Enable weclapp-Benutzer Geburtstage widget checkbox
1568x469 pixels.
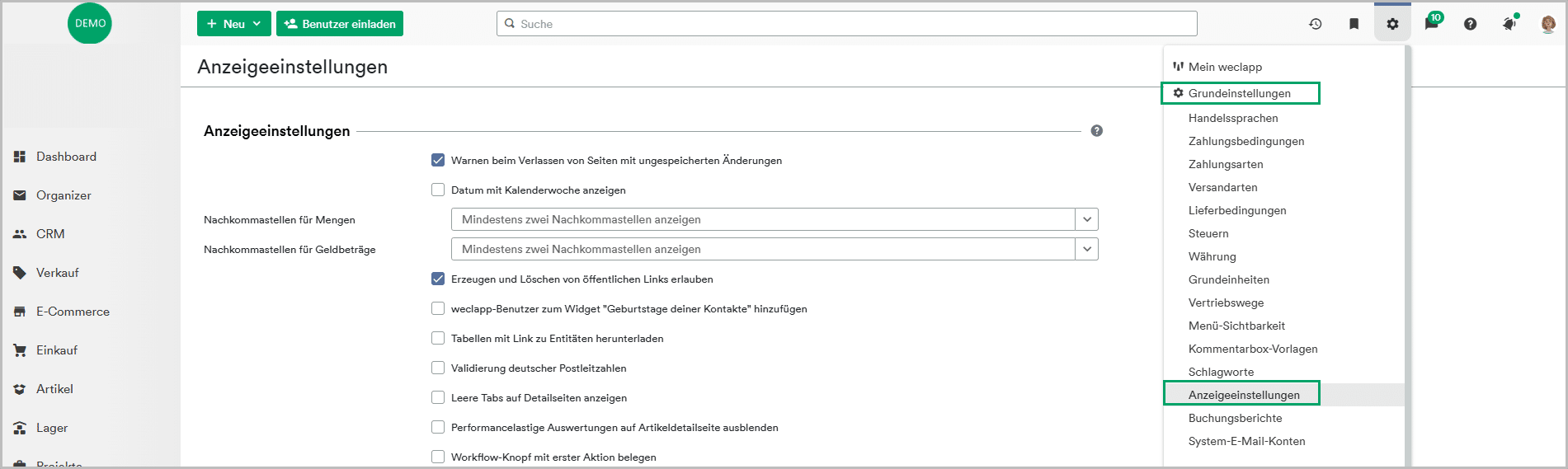click(438, 308)
